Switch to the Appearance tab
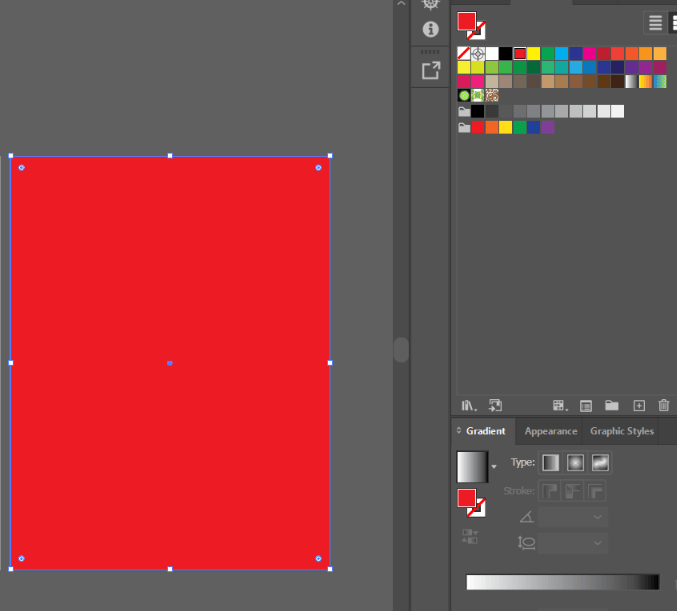This screenshot has height=611, width=677. pyautogui.click(x=550, y=431)
